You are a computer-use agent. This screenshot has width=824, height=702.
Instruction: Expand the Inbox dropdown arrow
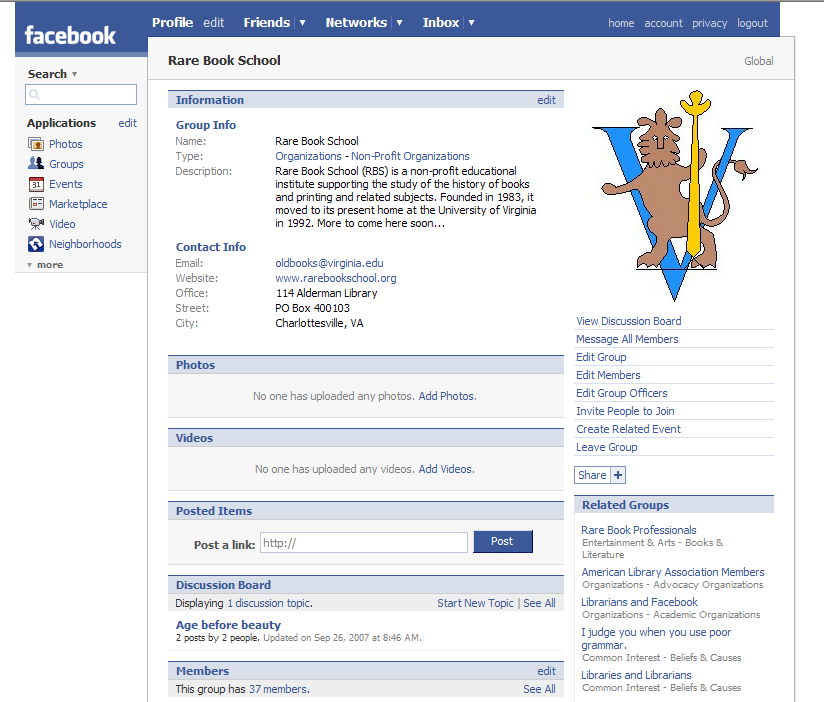click(x=471, y=23)
